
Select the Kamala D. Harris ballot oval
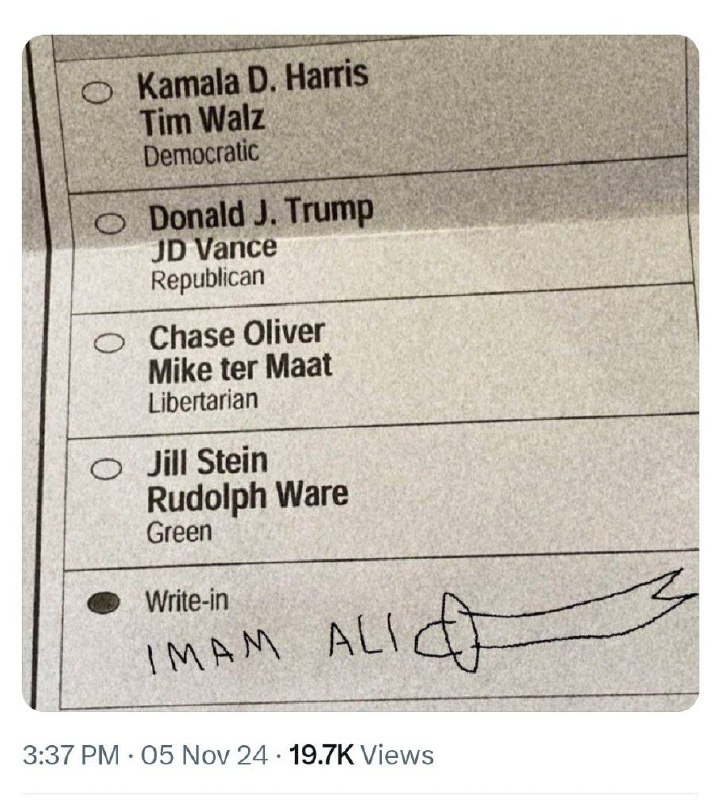(x=96, y=93)
